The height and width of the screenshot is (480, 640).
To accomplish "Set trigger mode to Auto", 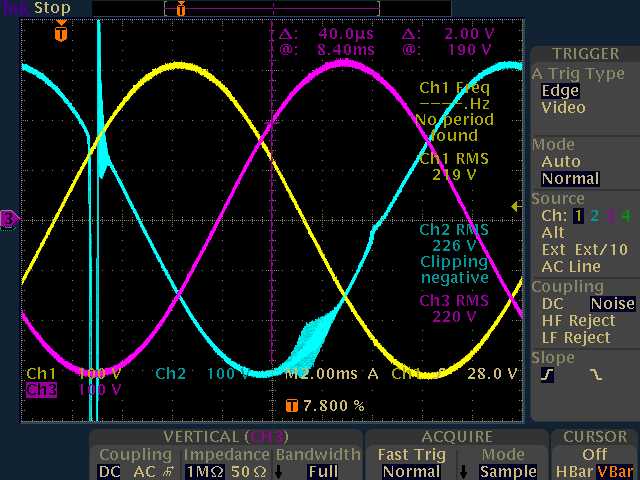I will (560, 161).
